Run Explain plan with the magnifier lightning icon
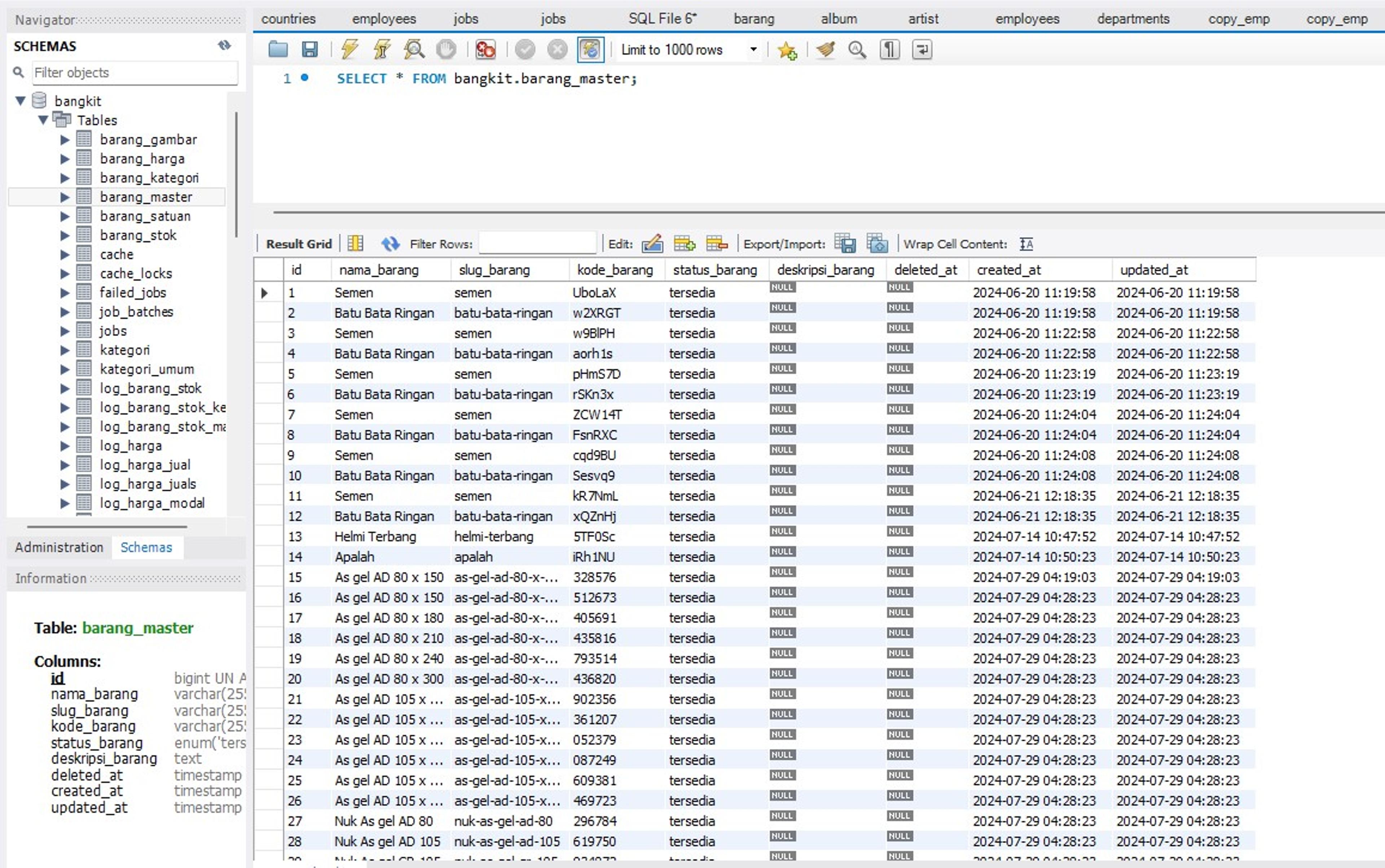1385x868 pixels. pos(413,50)
